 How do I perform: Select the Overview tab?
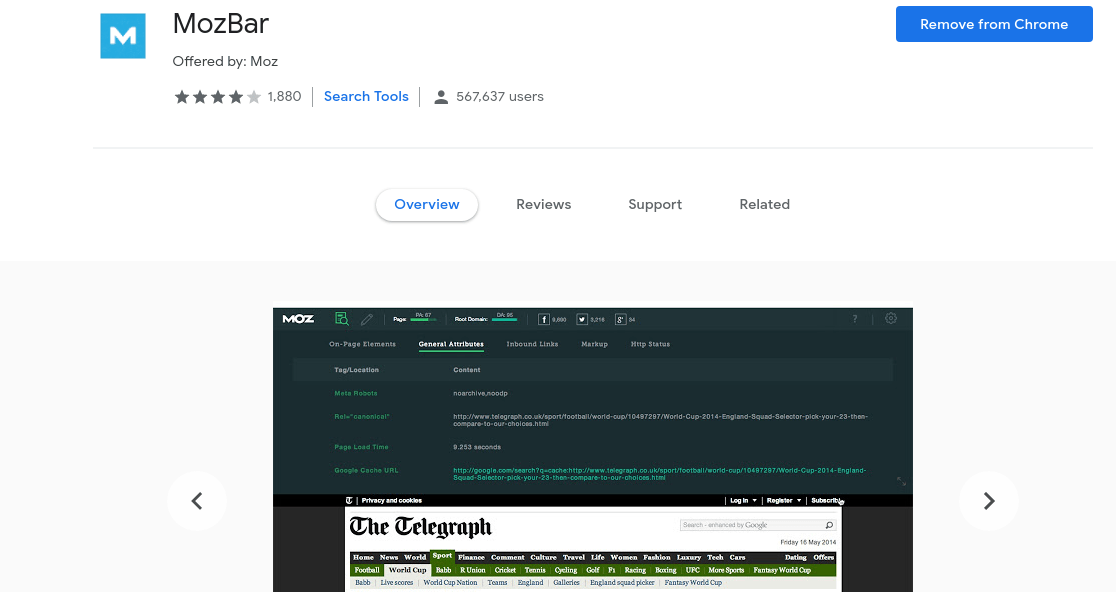click(x=427, y=204)
